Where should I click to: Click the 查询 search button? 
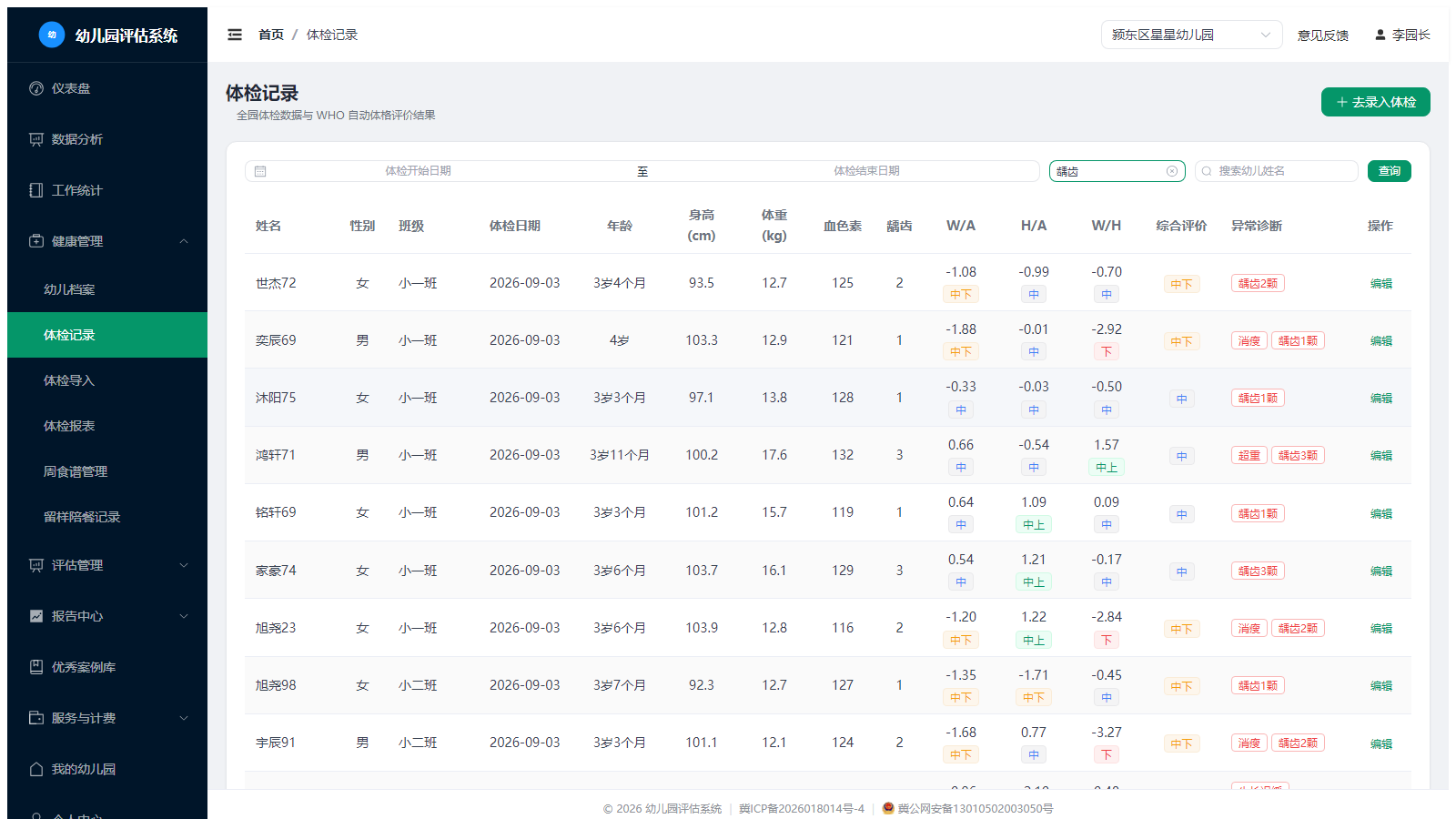pyautogui.click(x=1389, y=171)
